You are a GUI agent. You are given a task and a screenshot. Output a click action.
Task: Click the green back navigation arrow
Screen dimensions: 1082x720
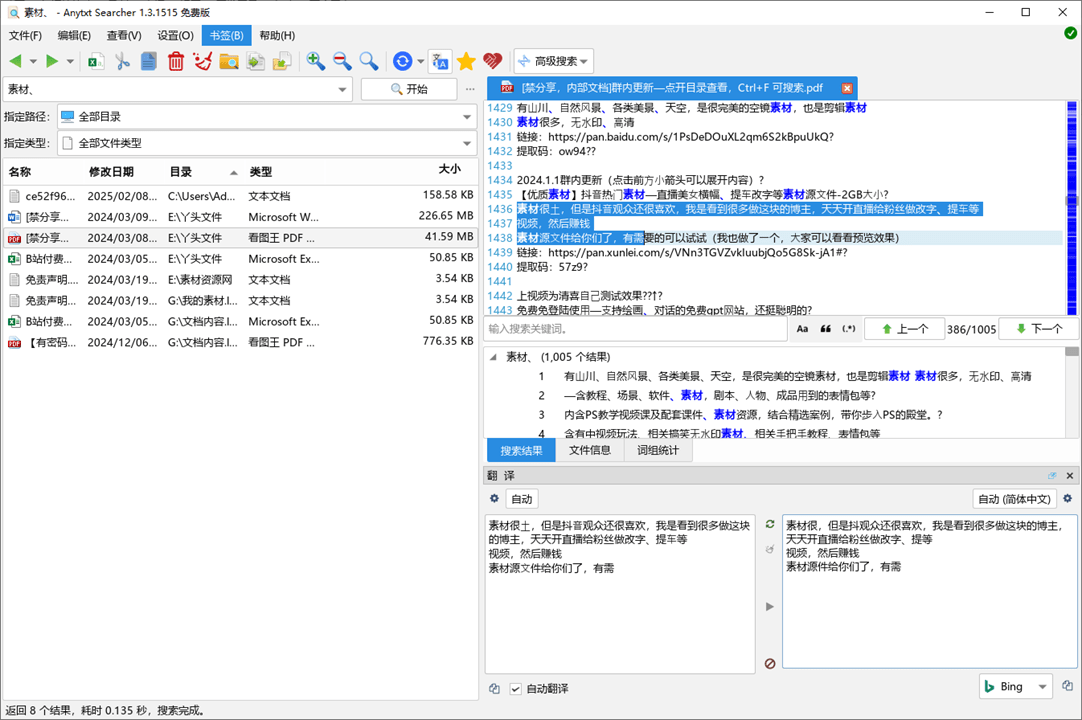click(14, 61)
